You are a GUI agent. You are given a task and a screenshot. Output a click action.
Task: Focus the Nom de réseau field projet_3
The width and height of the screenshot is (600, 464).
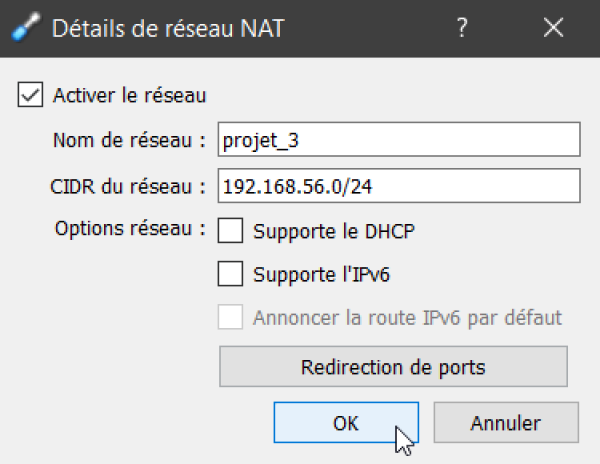click(399, 140)
